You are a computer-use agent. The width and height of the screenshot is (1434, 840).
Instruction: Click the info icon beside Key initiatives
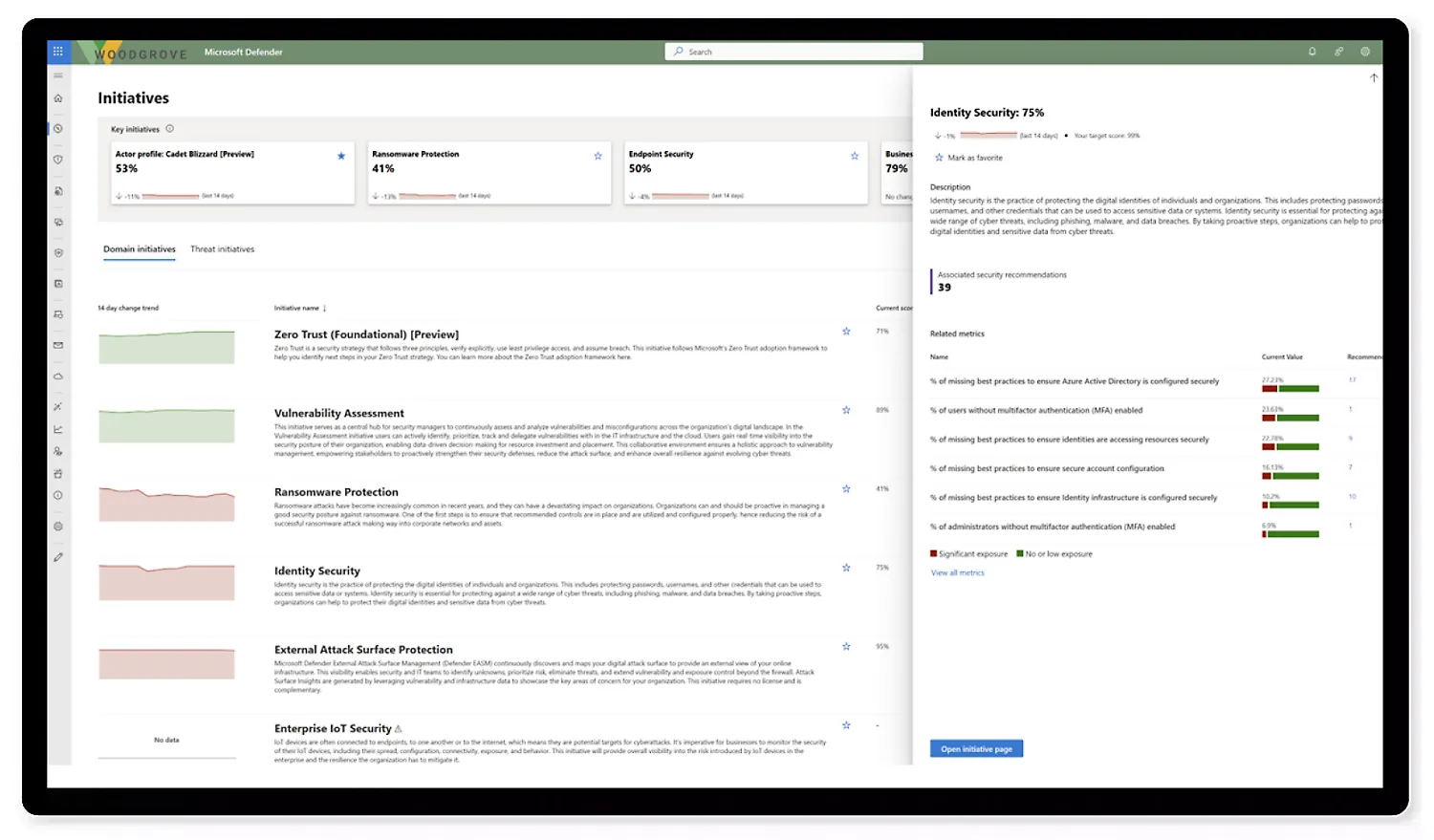[x=170, y=129]
